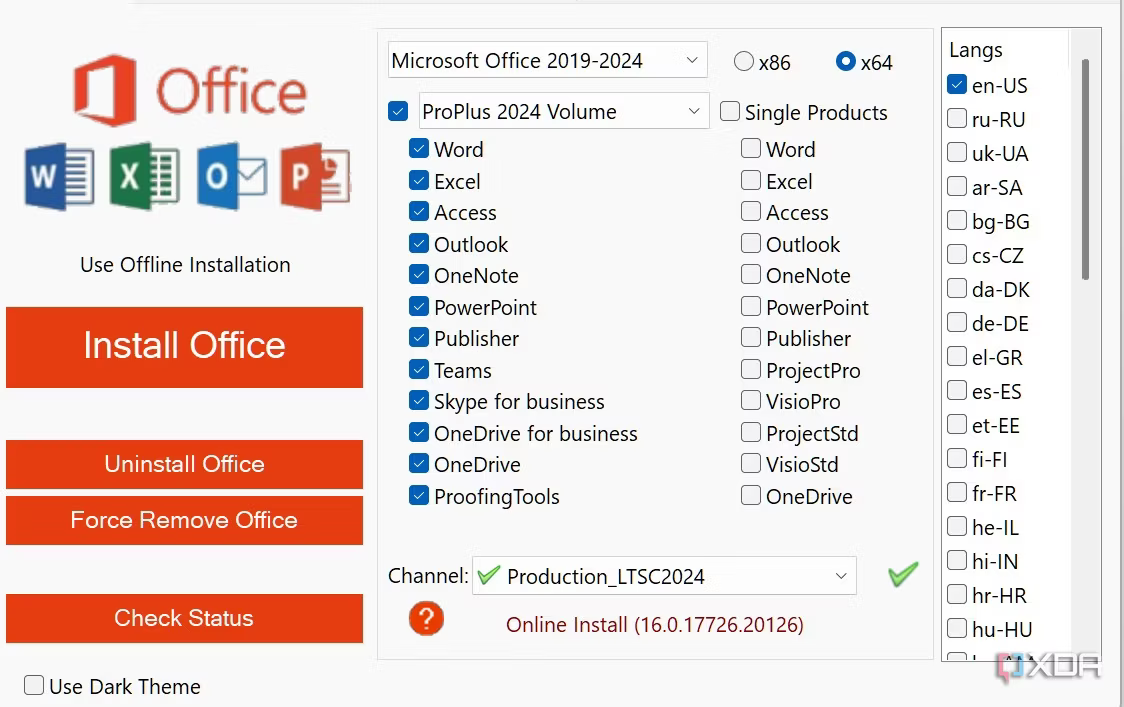
Task: Click Force Remove Office button
Action: pos(184,520)
